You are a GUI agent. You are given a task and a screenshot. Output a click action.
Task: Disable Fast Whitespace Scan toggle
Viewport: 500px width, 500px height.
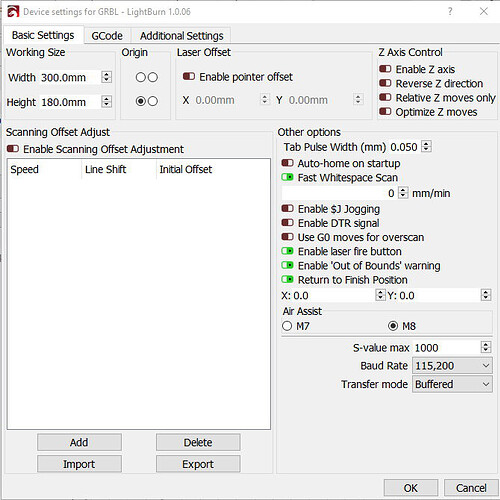287,177
